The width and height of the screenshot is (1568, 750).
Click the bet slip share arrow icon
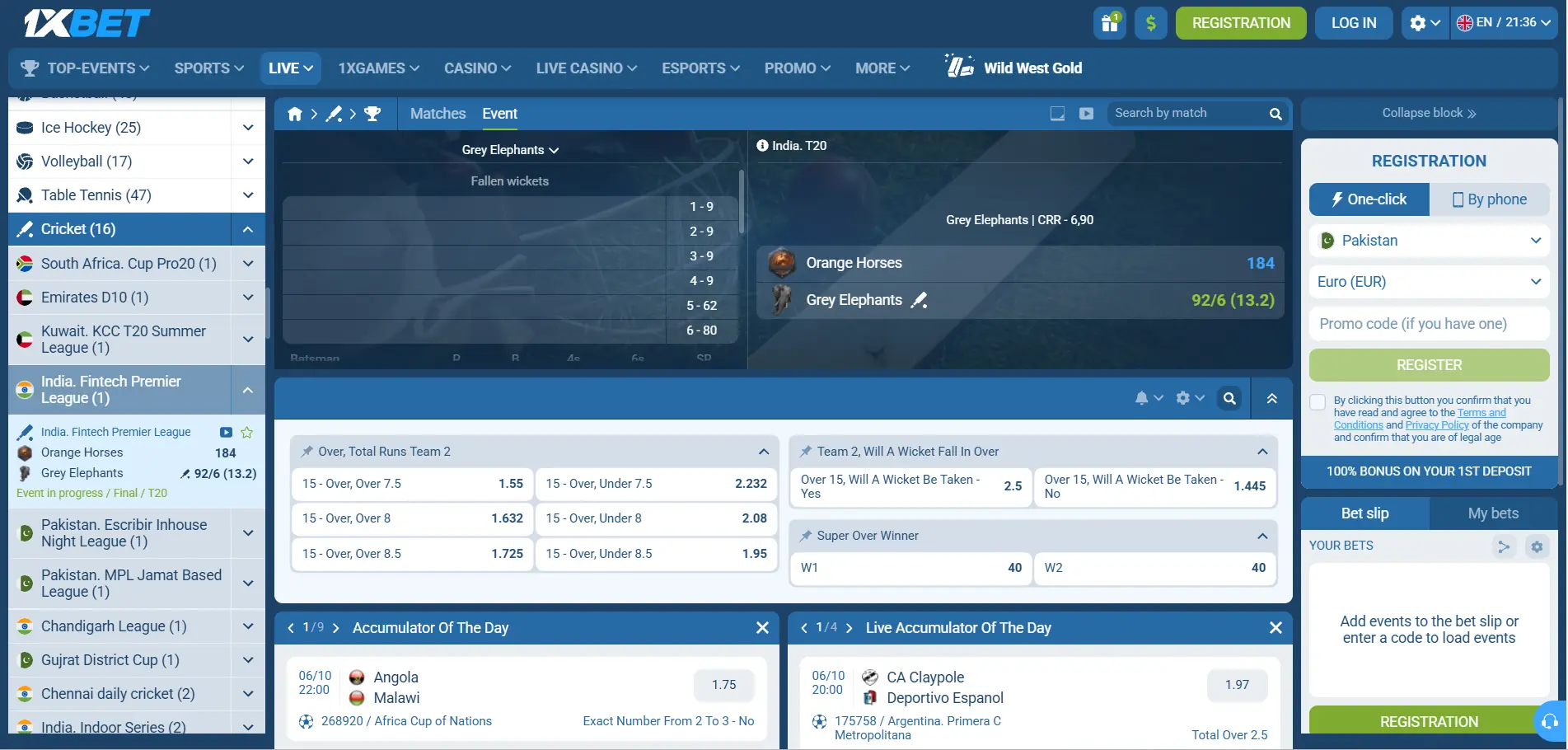[1504, 546]
